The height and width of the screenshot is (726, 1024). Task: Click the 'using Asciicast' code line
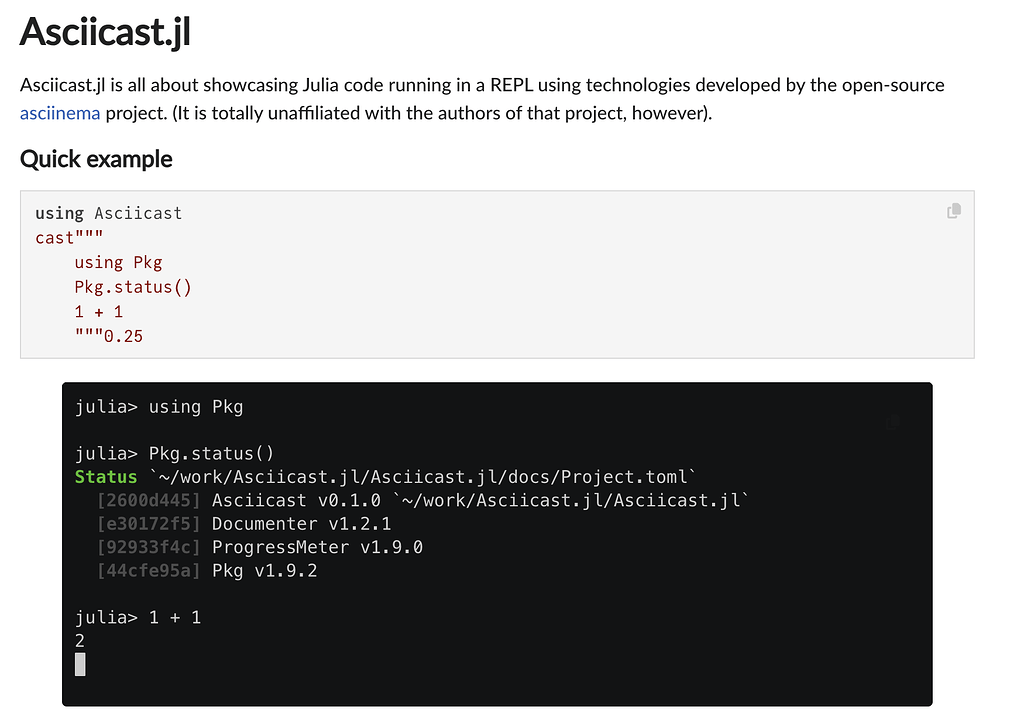[108, 213]
